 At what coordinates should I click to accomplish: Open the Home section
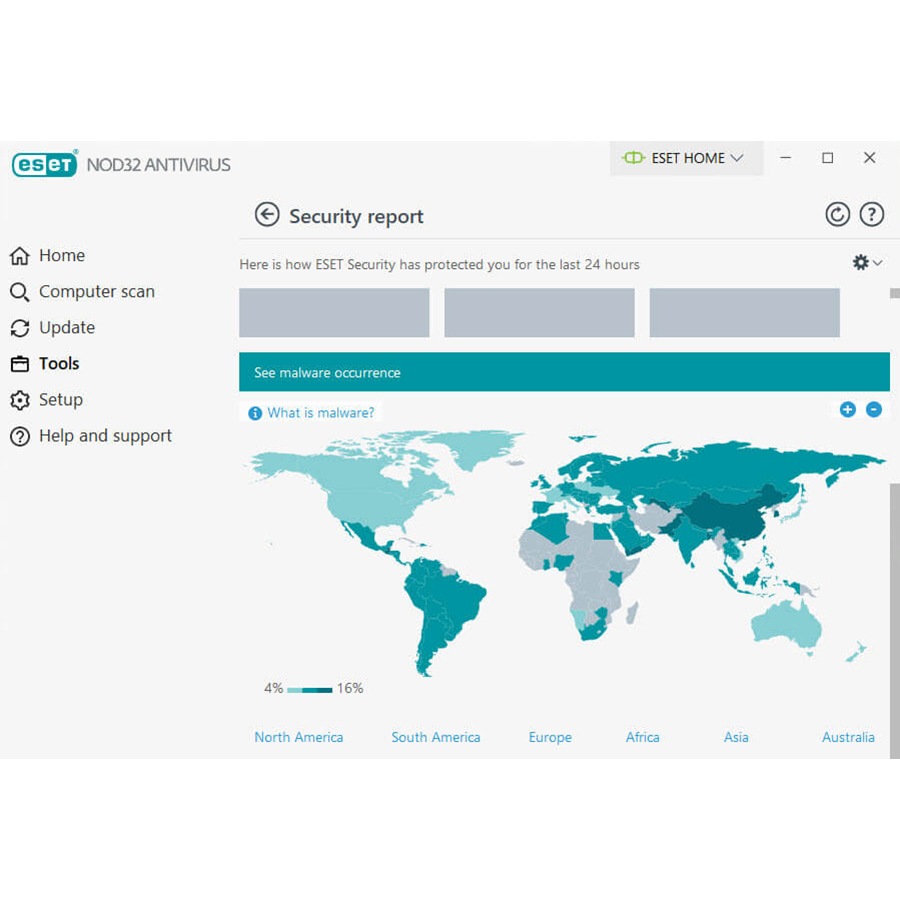[x=62, y=255]
